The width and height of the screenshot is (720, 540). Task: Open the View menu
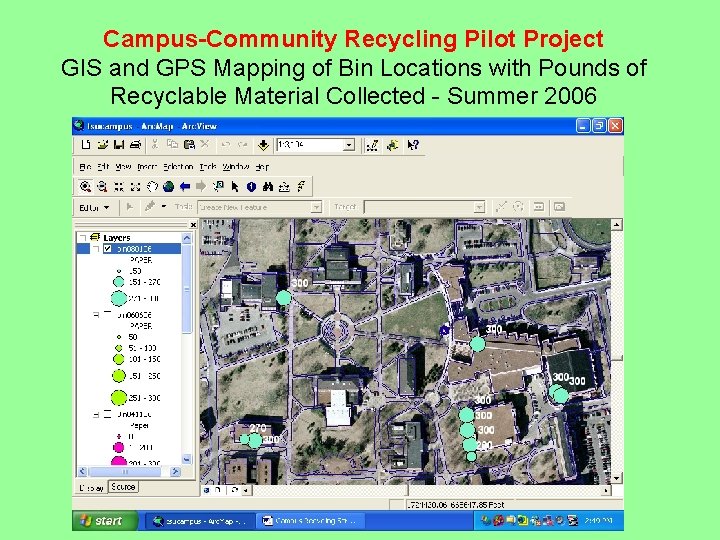coord(123,167)
